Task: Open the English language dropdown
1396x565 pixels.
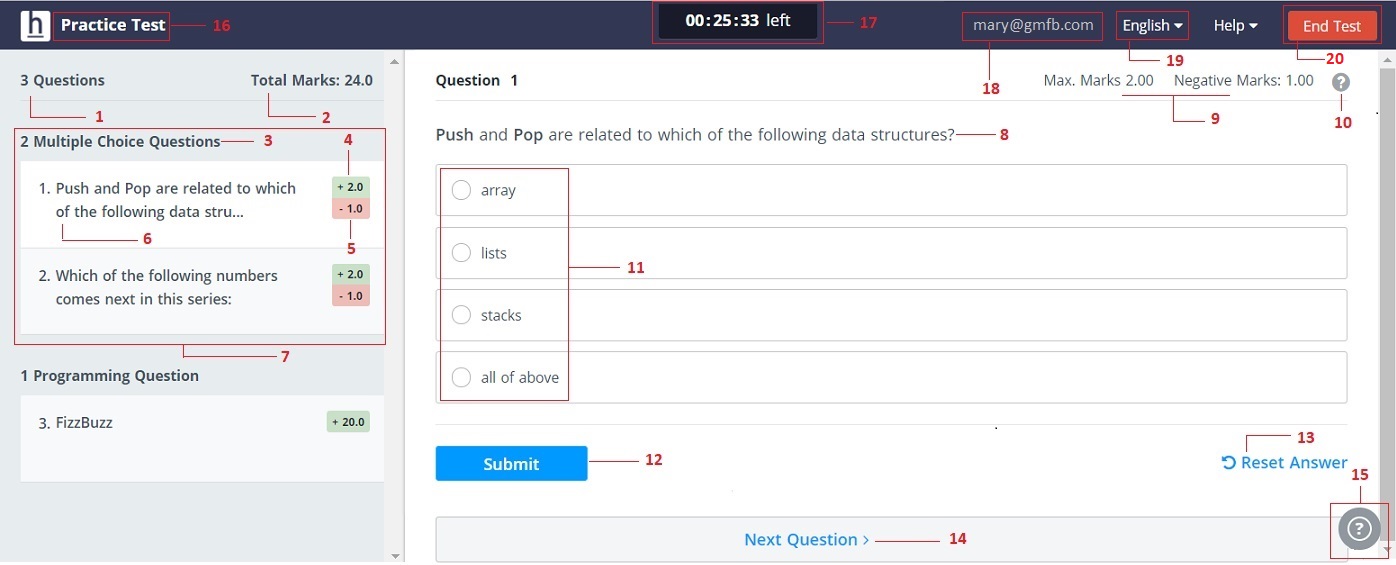Action: point(1153,26)
